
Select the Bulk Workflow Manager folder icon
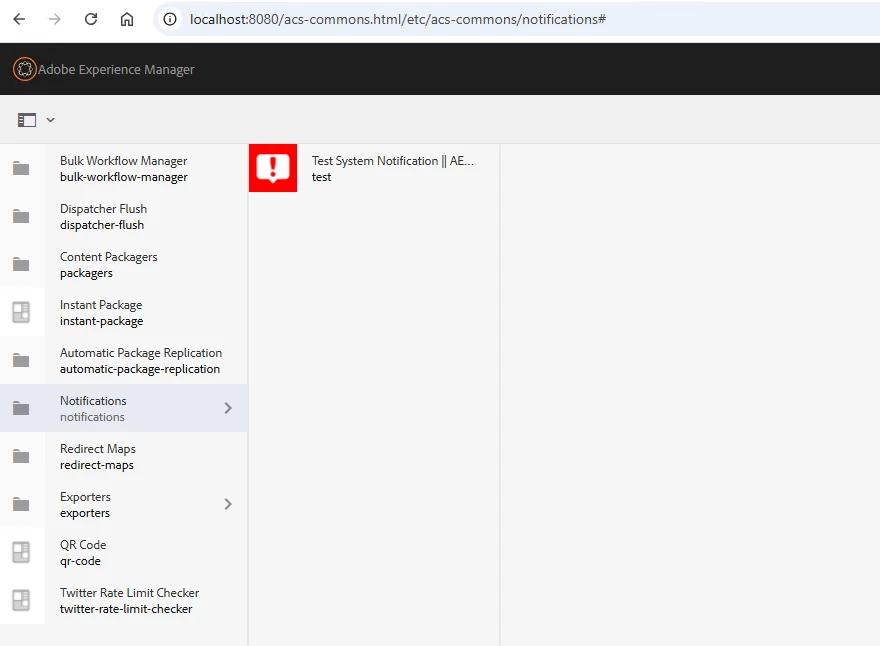click(21, 168)
